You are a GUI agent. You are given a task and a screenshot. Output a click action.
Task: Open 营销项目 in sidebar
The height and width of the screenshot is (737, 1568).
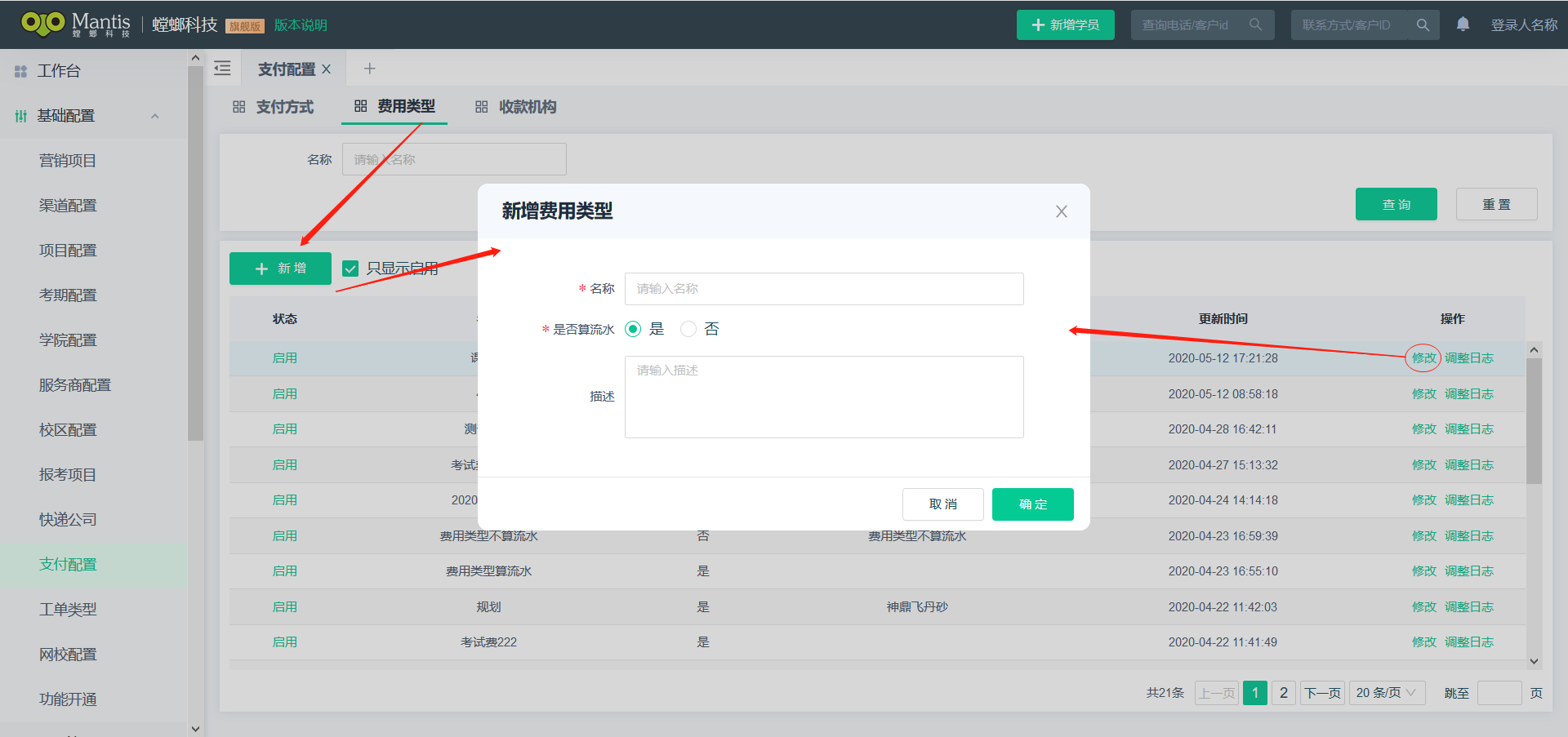point(68,161)
